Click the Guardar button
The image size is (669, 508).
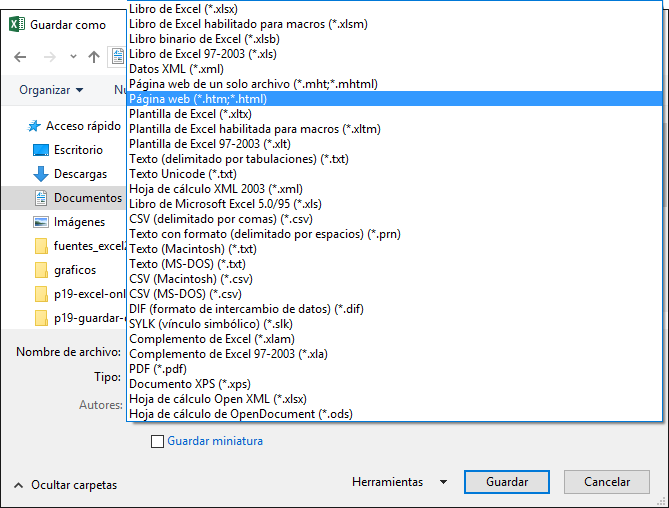(x=506, y=482)
